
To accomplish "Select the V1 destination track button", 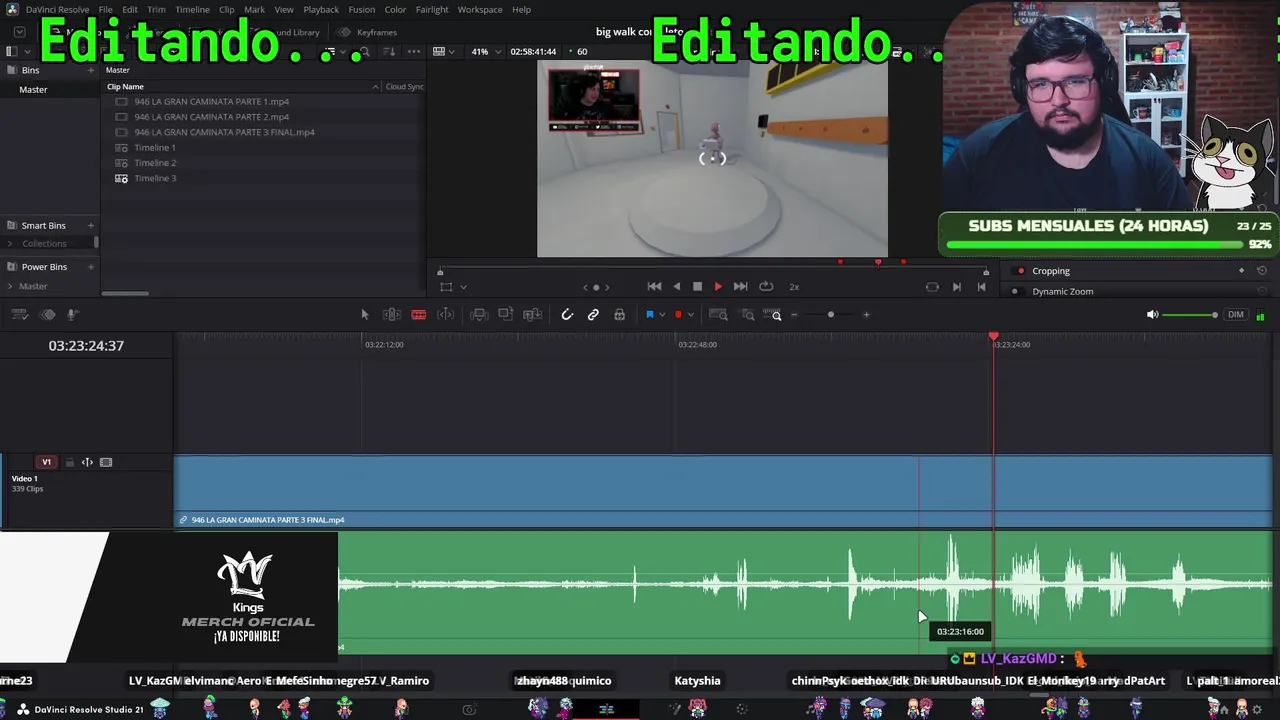I will click(x=46, y=463).
